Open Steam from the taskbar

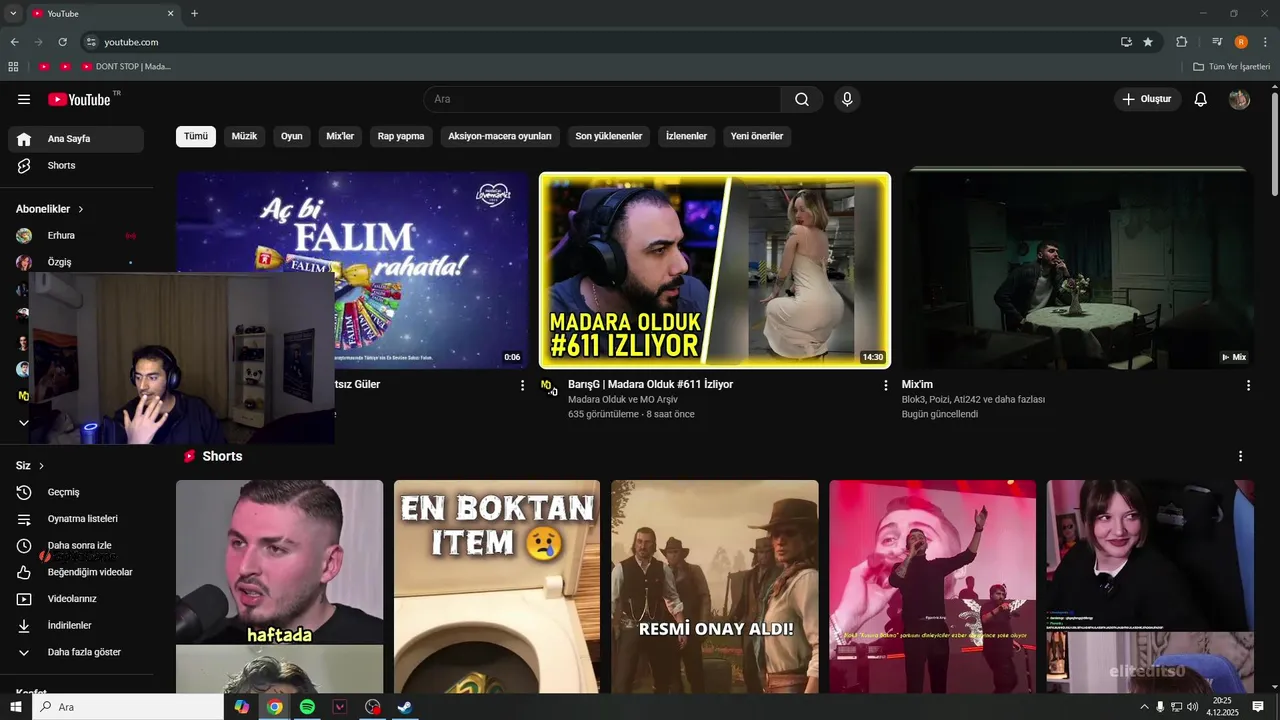click(405, 707)
